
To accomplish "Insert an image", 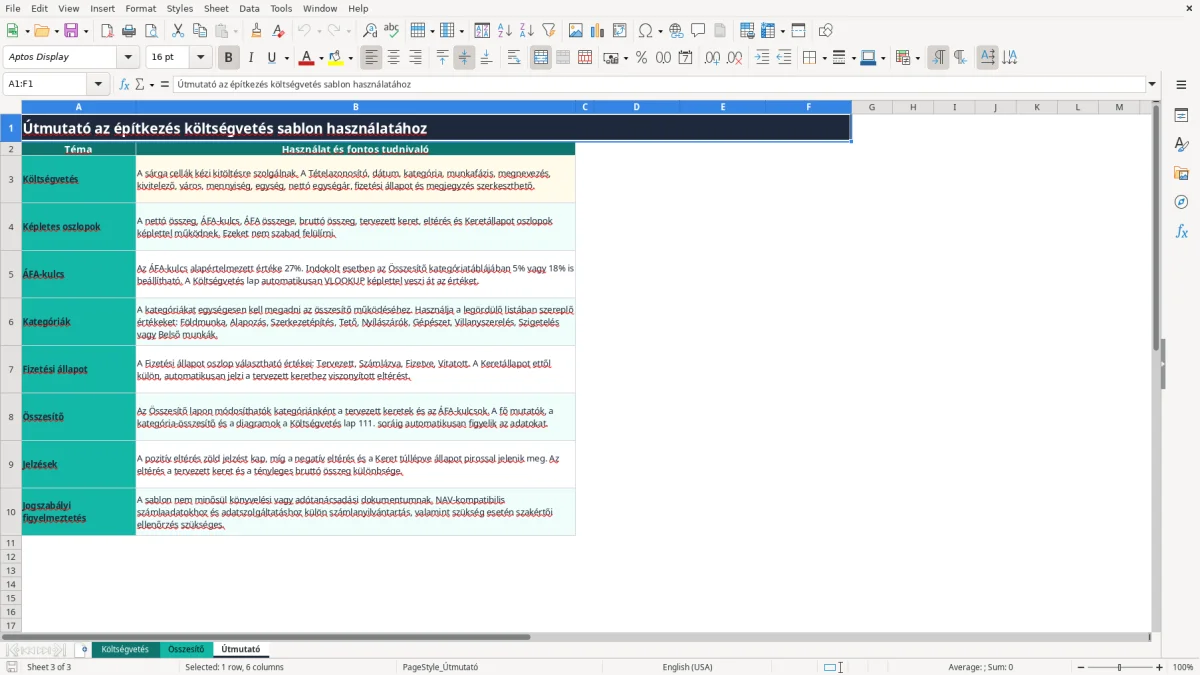I will [576, 31].
